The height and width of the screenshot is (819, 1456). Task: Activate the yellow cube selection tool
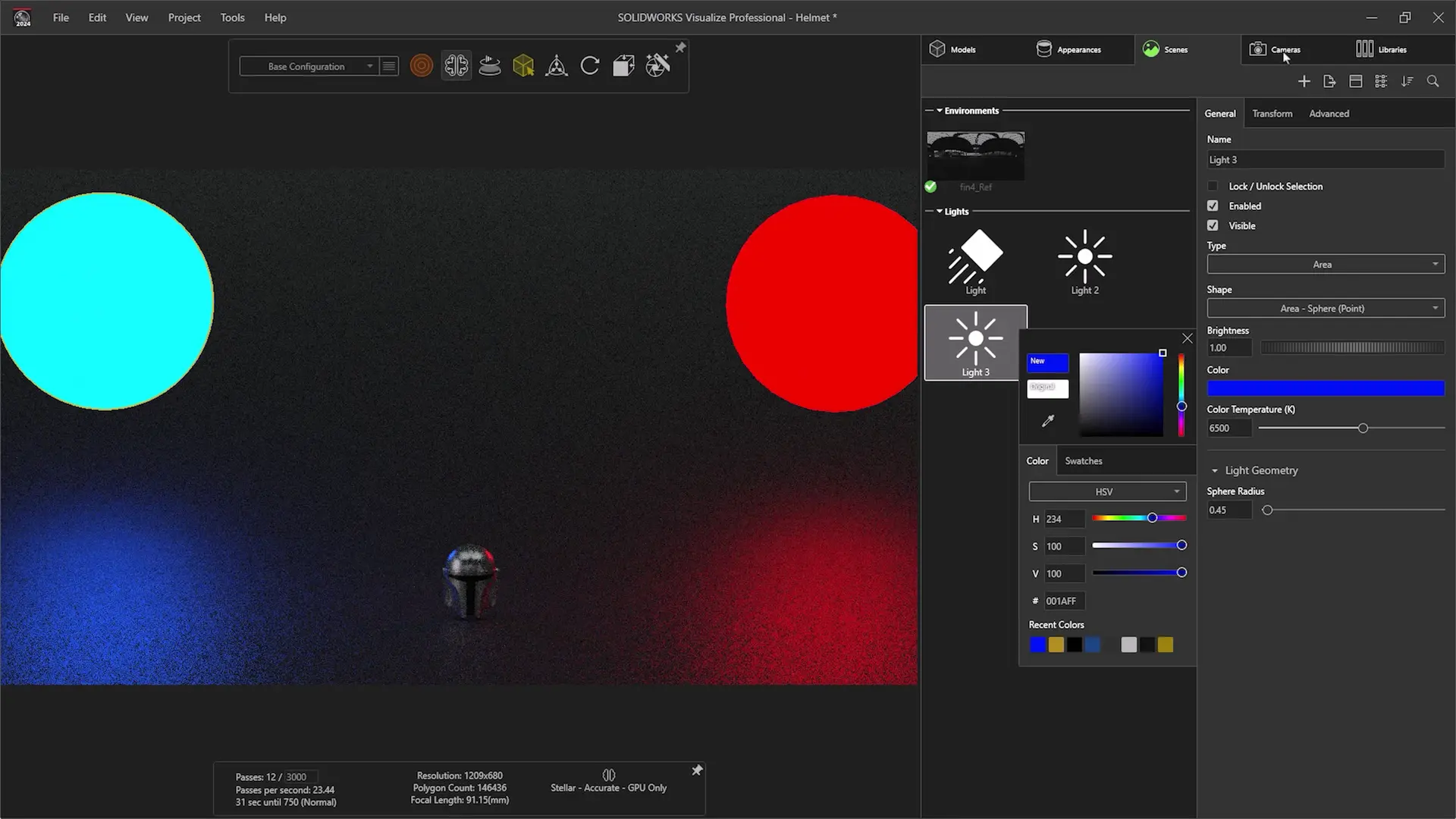coord(523,66)
